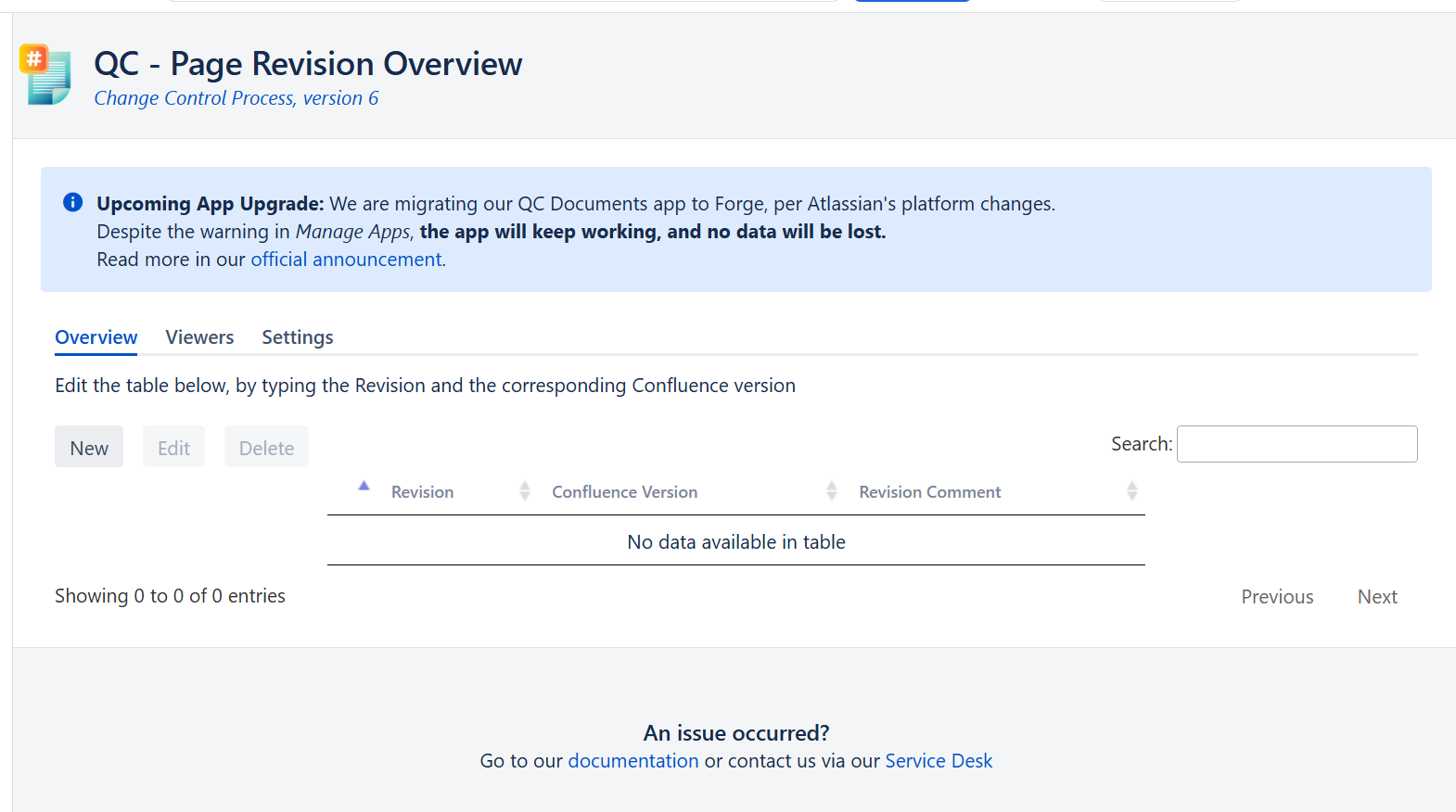Open the official announcement link
The width and height of the screenshot is (1456, 812).
tap(347, 260)
